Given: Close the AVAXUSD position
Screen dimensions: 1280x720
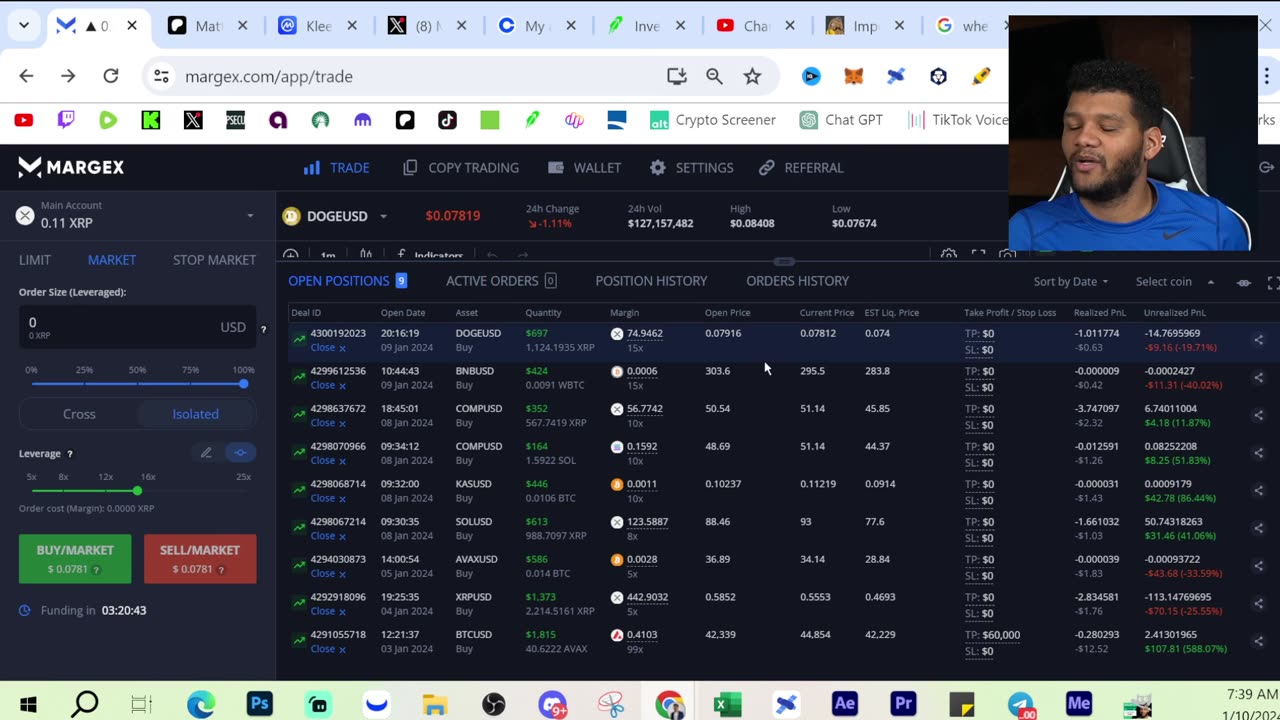Looking at the screenshot, I should click(328, 574).
